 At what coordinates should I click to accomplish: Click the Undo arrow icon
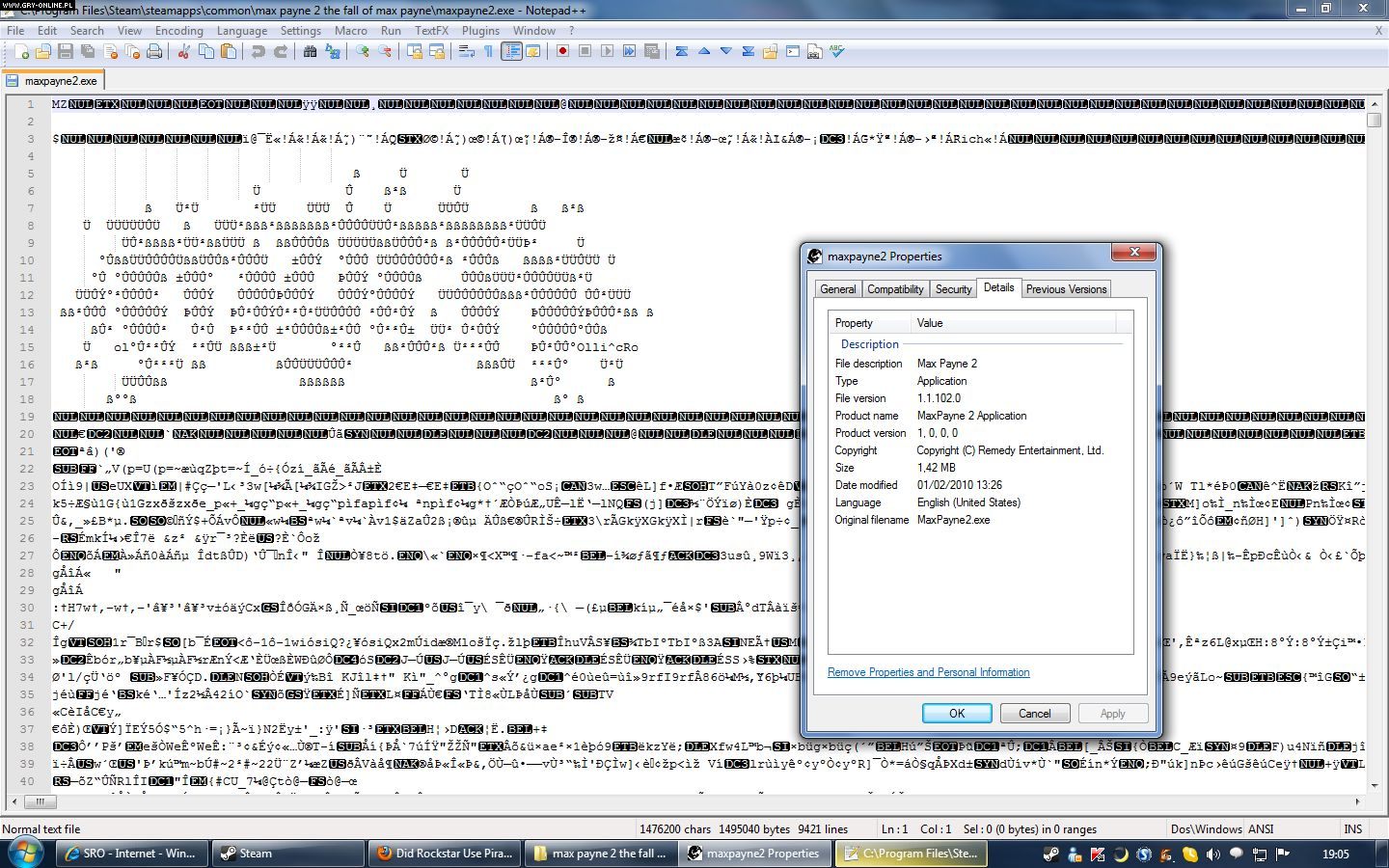click(258, 52)
